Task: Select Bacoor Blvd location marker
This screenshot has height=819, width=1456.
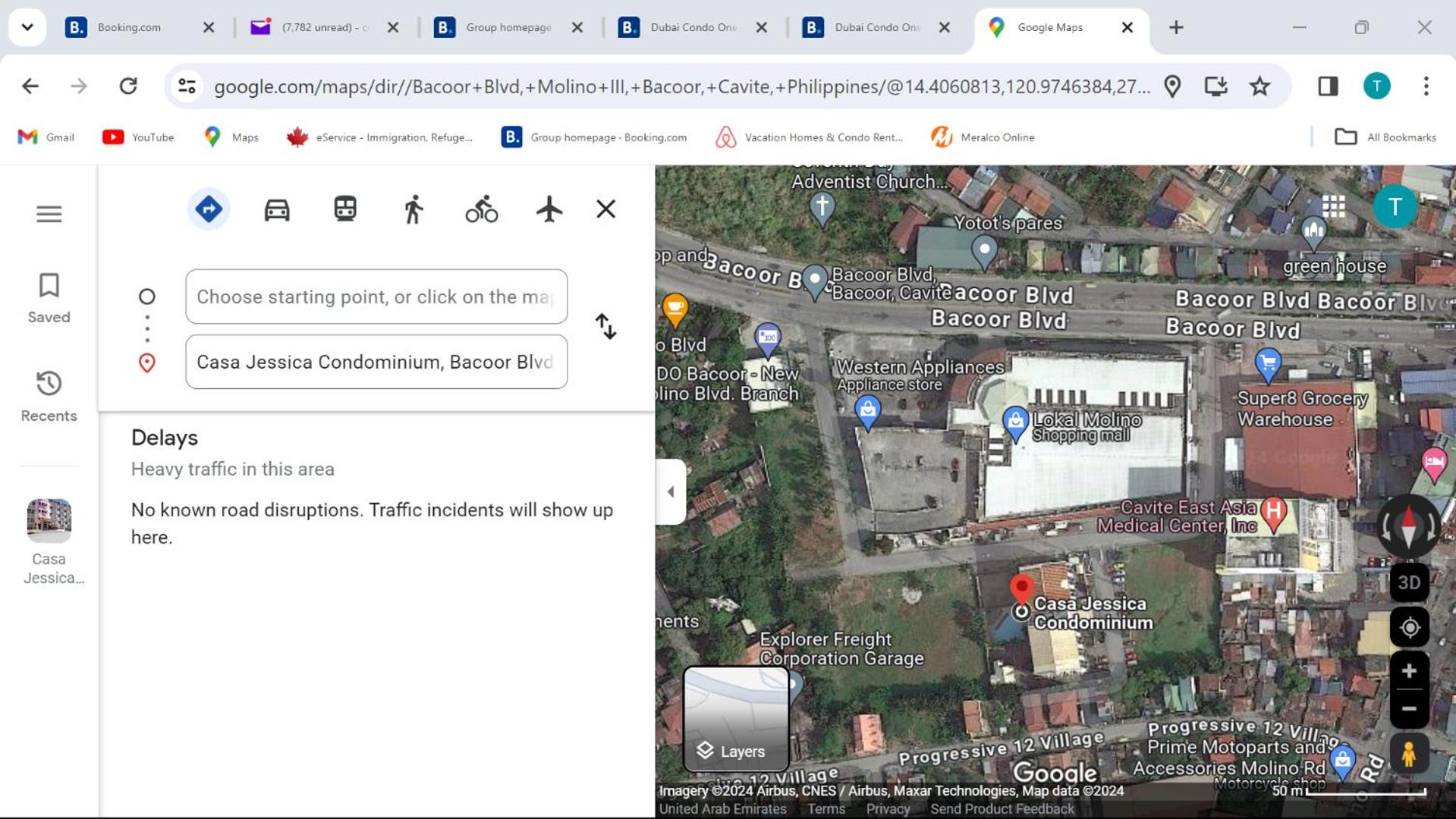Action: tap(814, 281)
